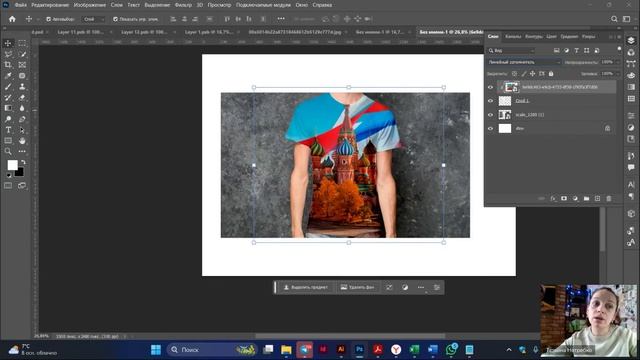This screenshot has height=360, width=640.
Task: Open more options ellipsis in options bar
Action: tap(281, 19)
